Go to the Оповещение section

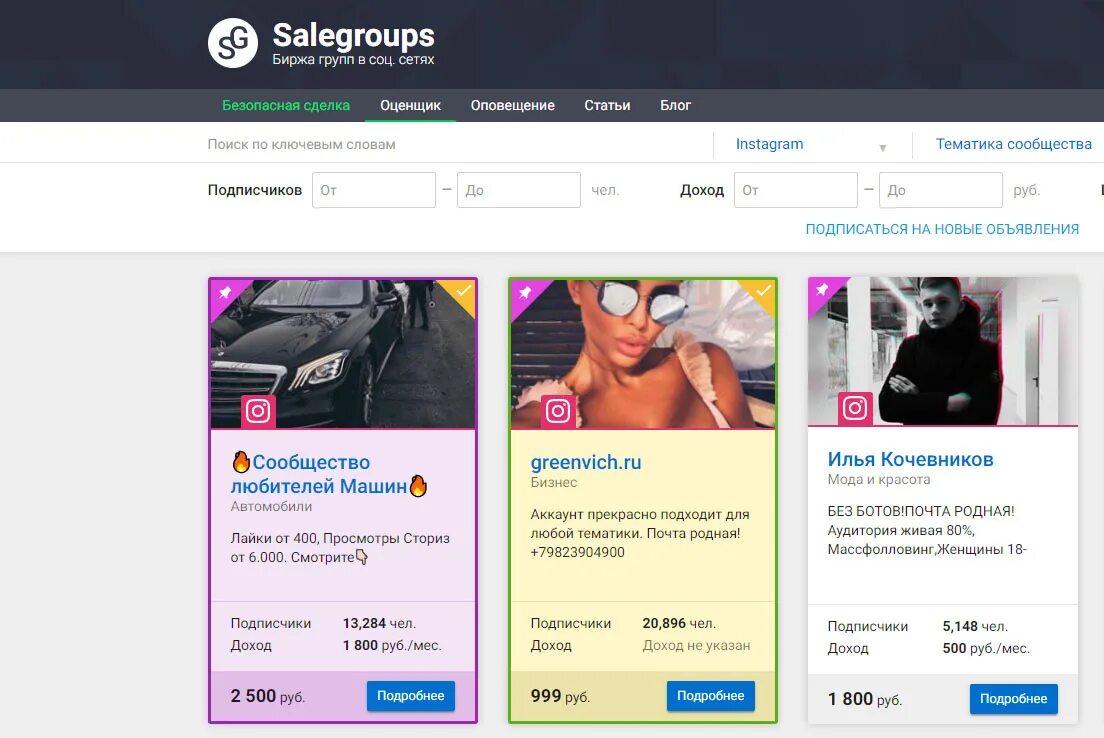pos(513,106)
